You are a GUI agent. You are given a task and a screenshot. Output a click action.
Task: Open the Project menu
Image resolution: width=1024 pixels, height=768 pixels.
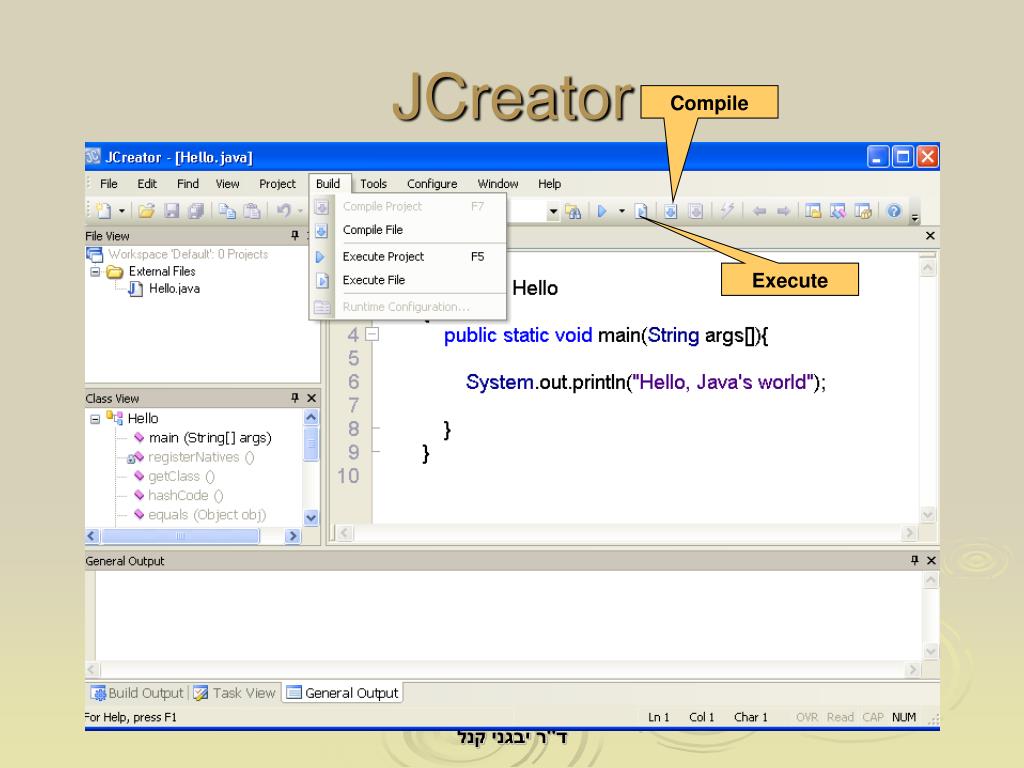[x=278, y=184]
